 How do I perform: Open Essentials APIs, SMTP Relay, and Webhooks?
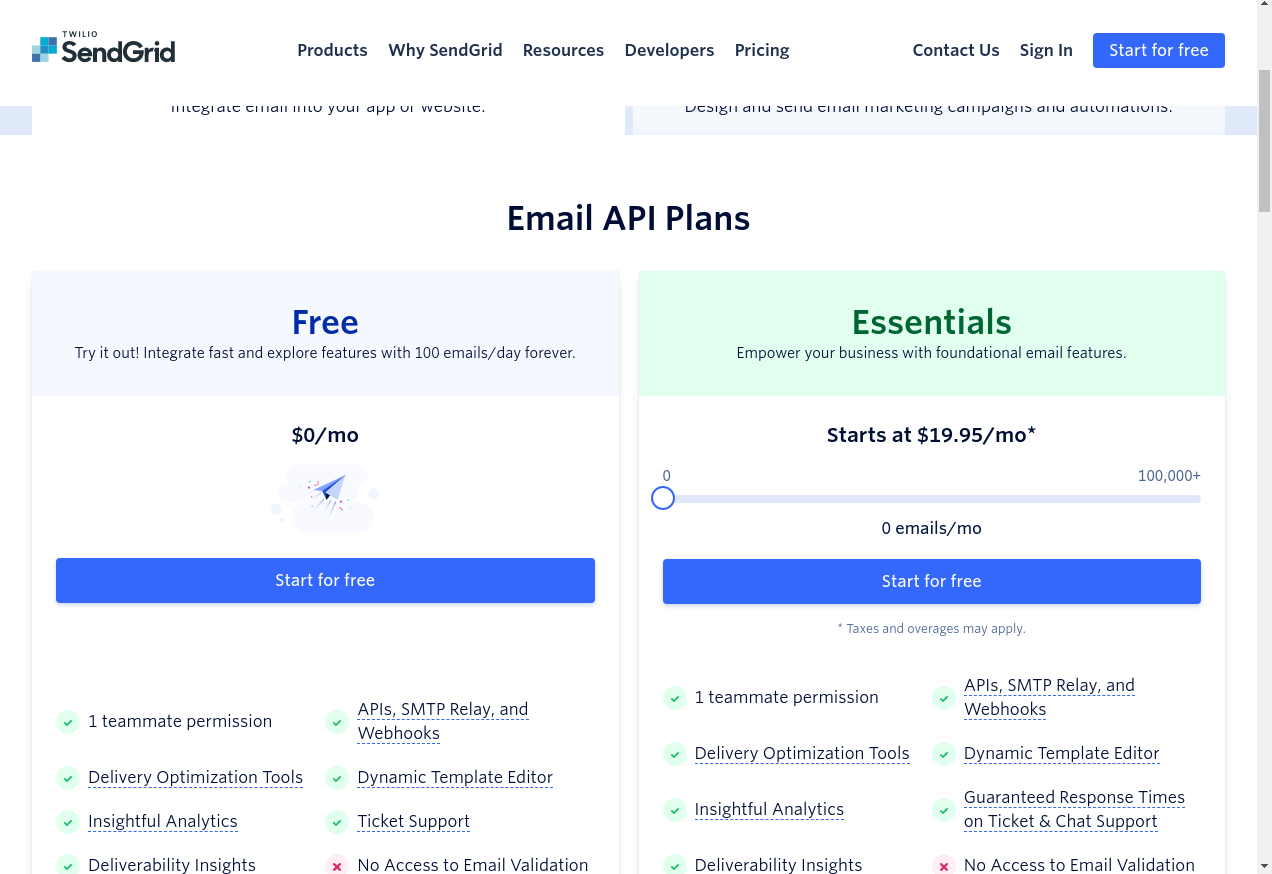1050,697
